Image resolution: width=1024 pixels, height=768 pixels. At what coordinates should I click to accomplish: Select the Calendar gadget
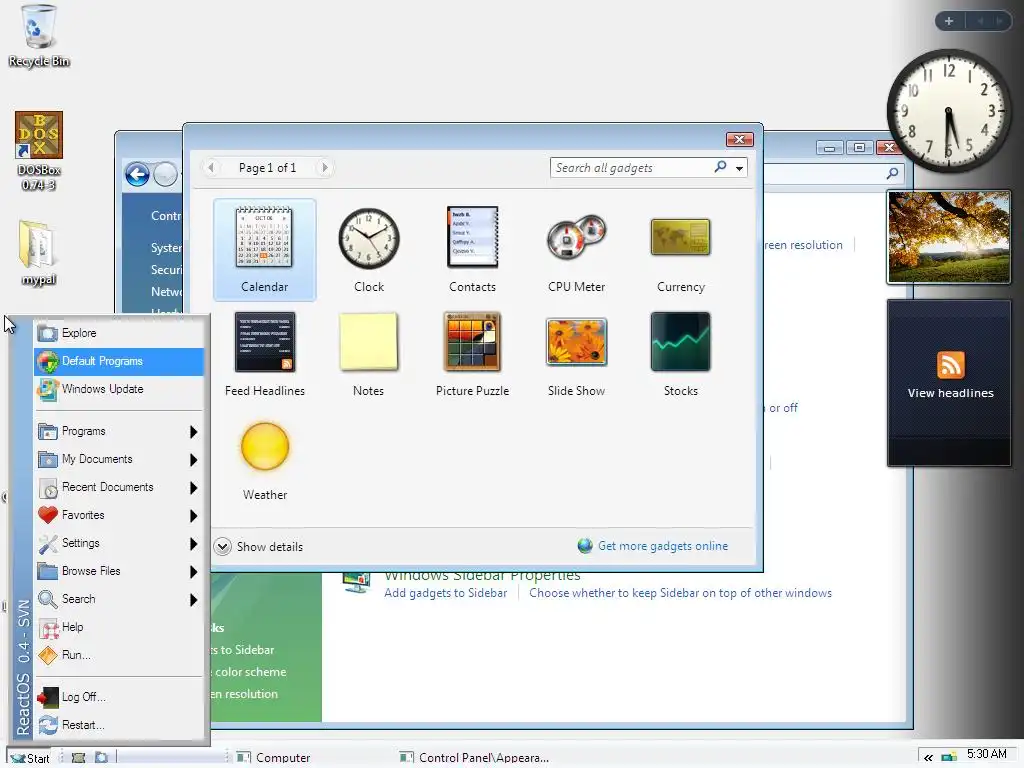[264, 249]
